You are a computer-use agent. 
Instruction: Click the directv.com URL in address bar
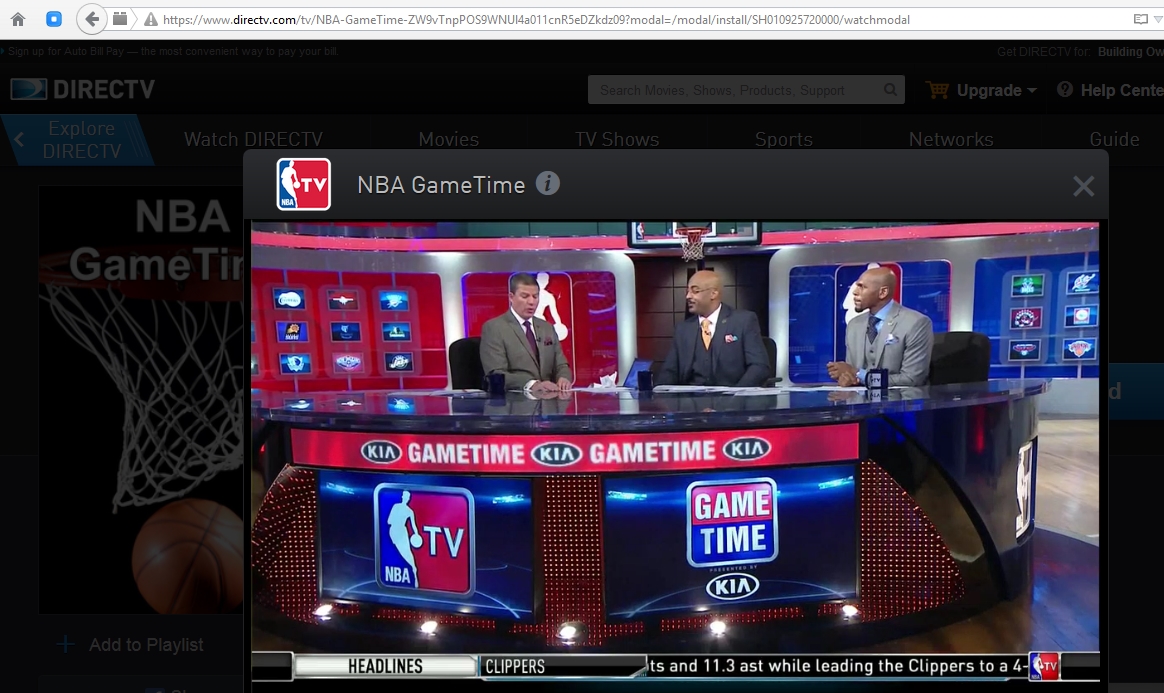536,20
